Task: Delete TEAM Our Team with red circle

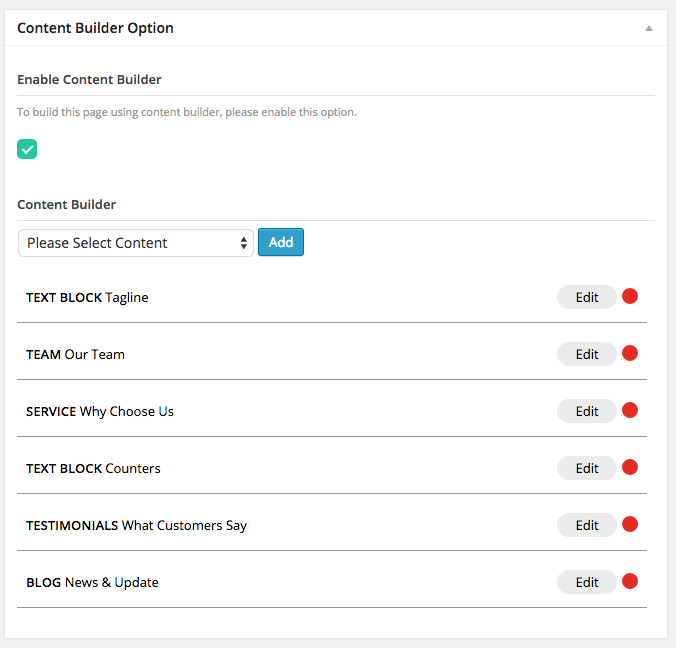Action: [x=630, y=354]
